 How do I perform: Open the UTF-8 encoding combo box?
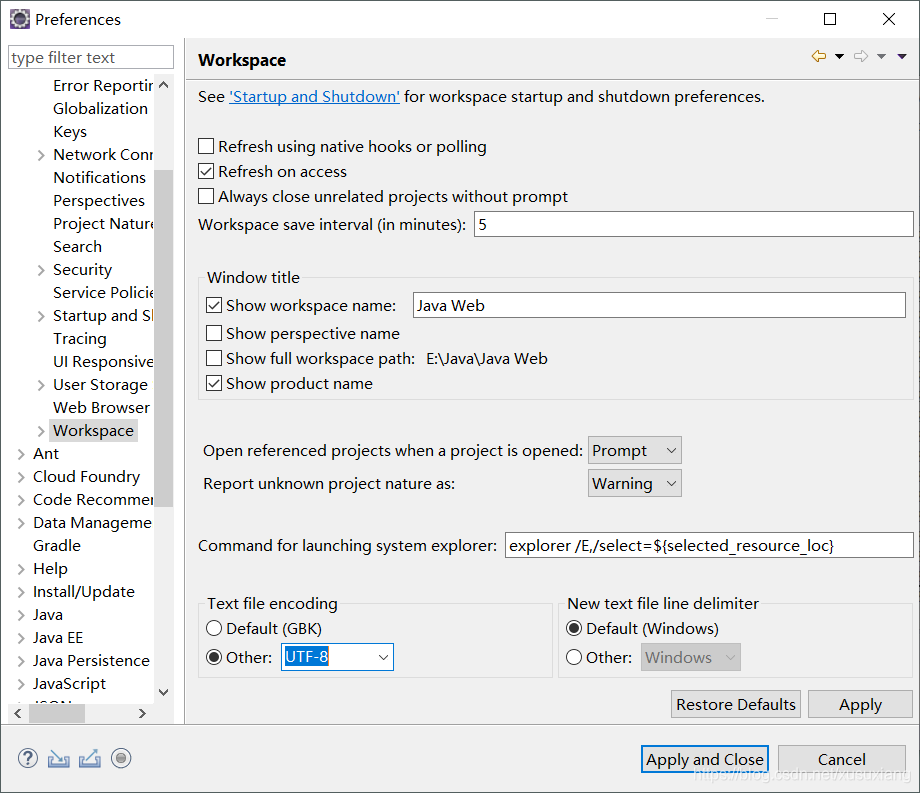click(337, 657)
